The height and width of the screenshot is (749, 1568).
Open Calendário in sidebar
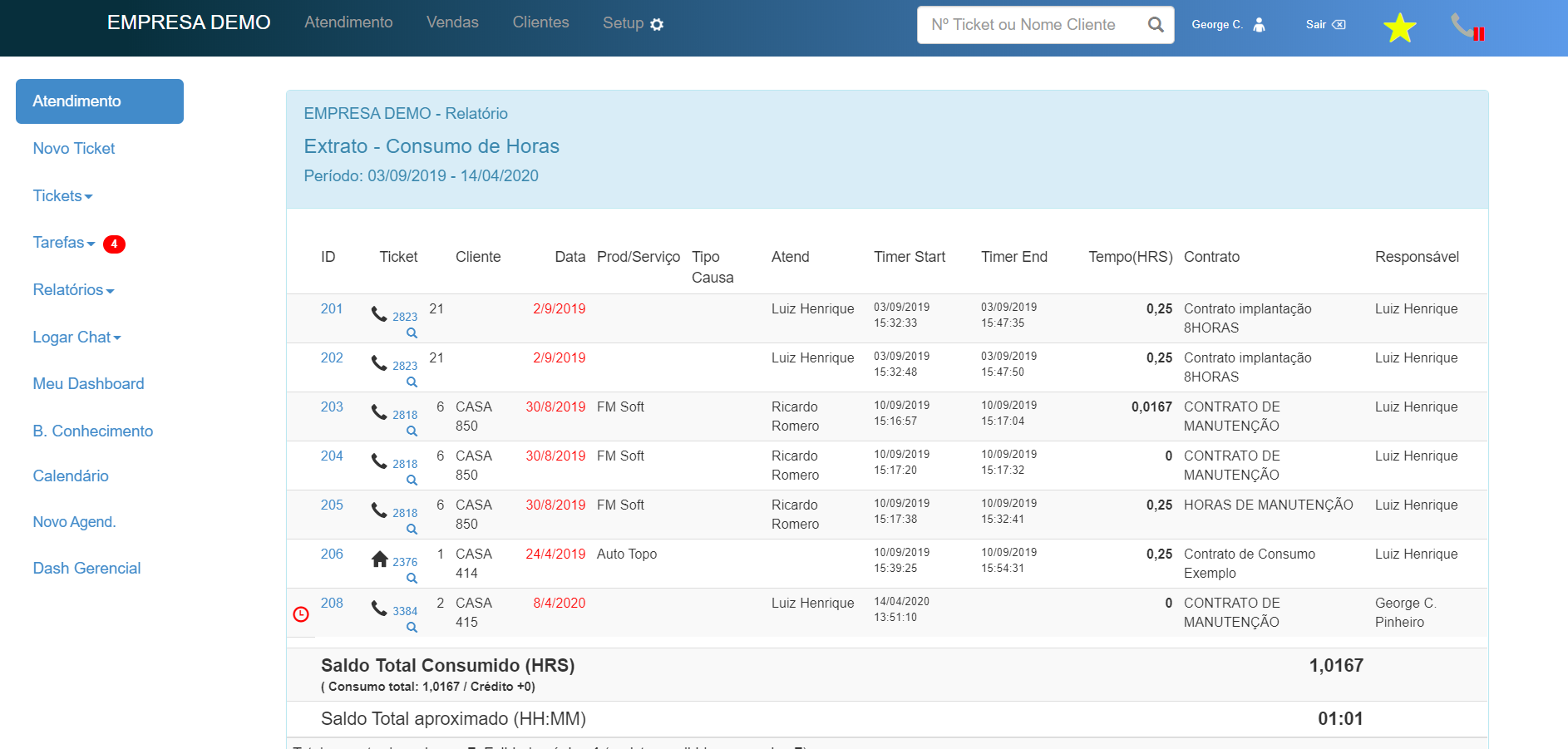coord(71,476)
